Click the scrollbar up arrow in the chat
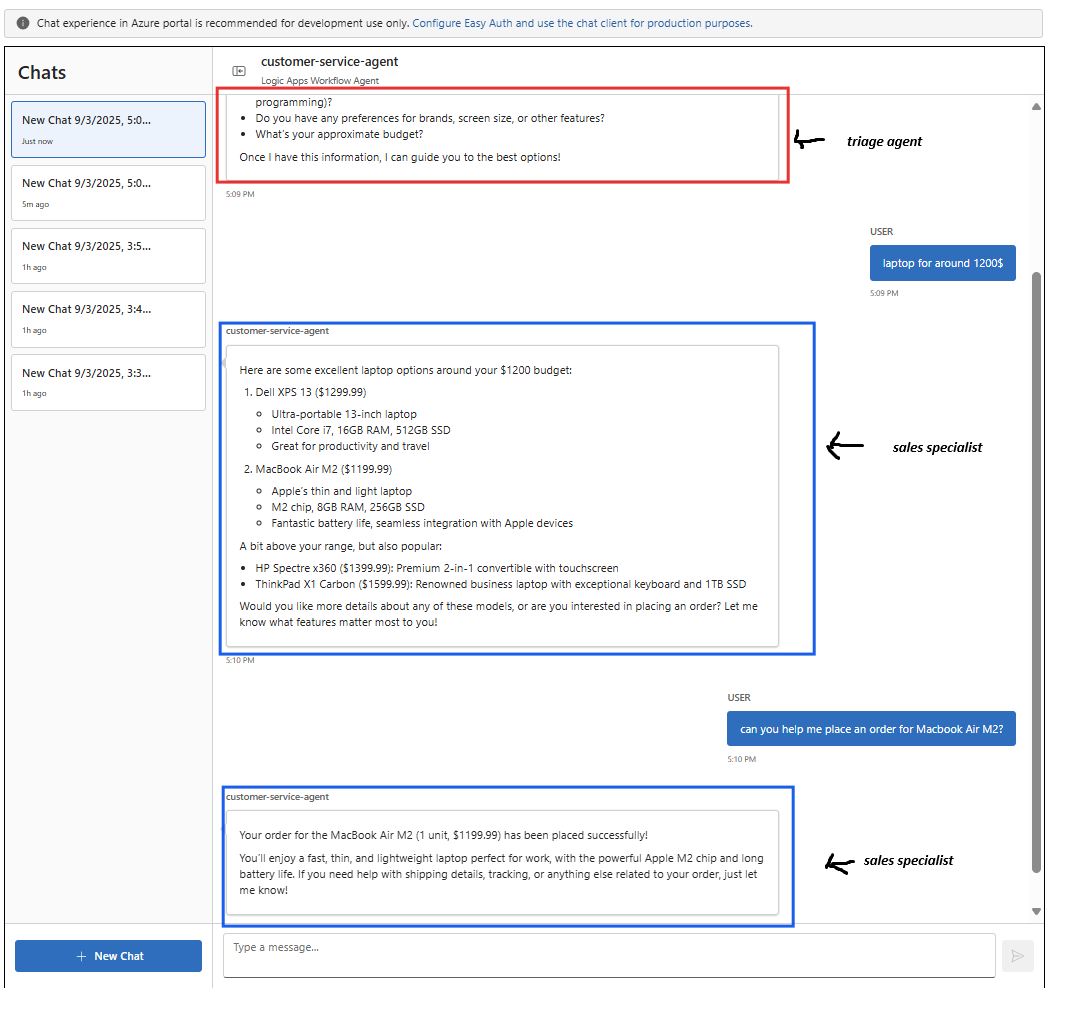Image resolution: width=1082 pixels, height=1013 pixels. coord(1036,107)
